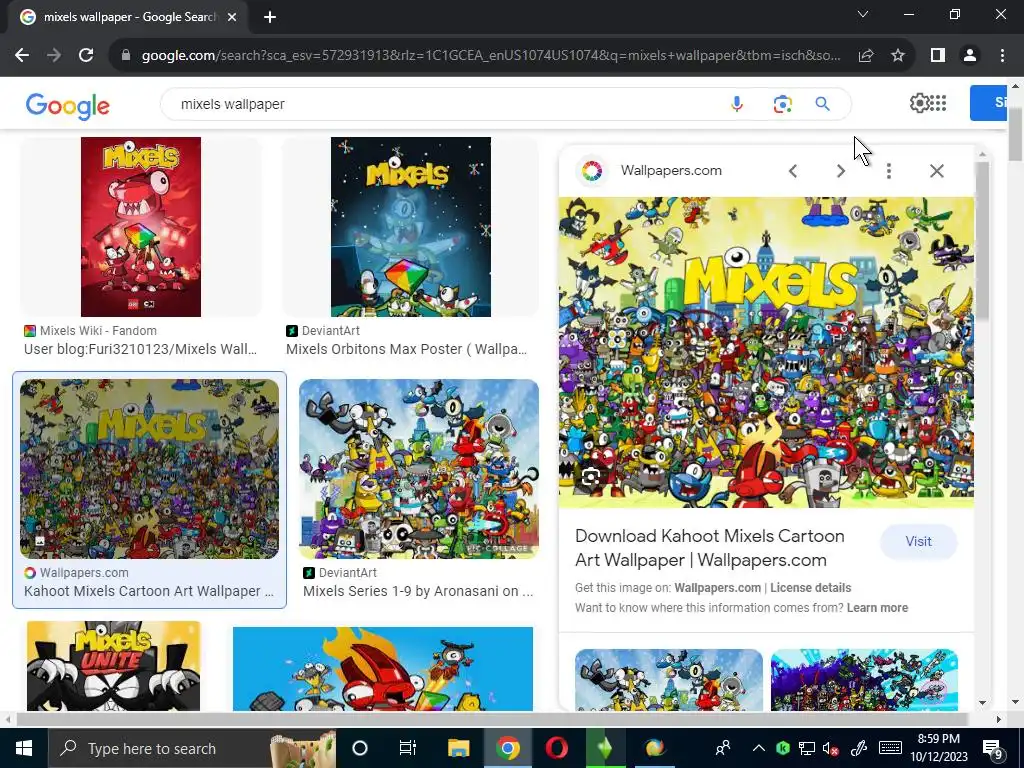The image size is (1024, 768).
Task: Open Google quick settings gear
Action: coord(919,103)
